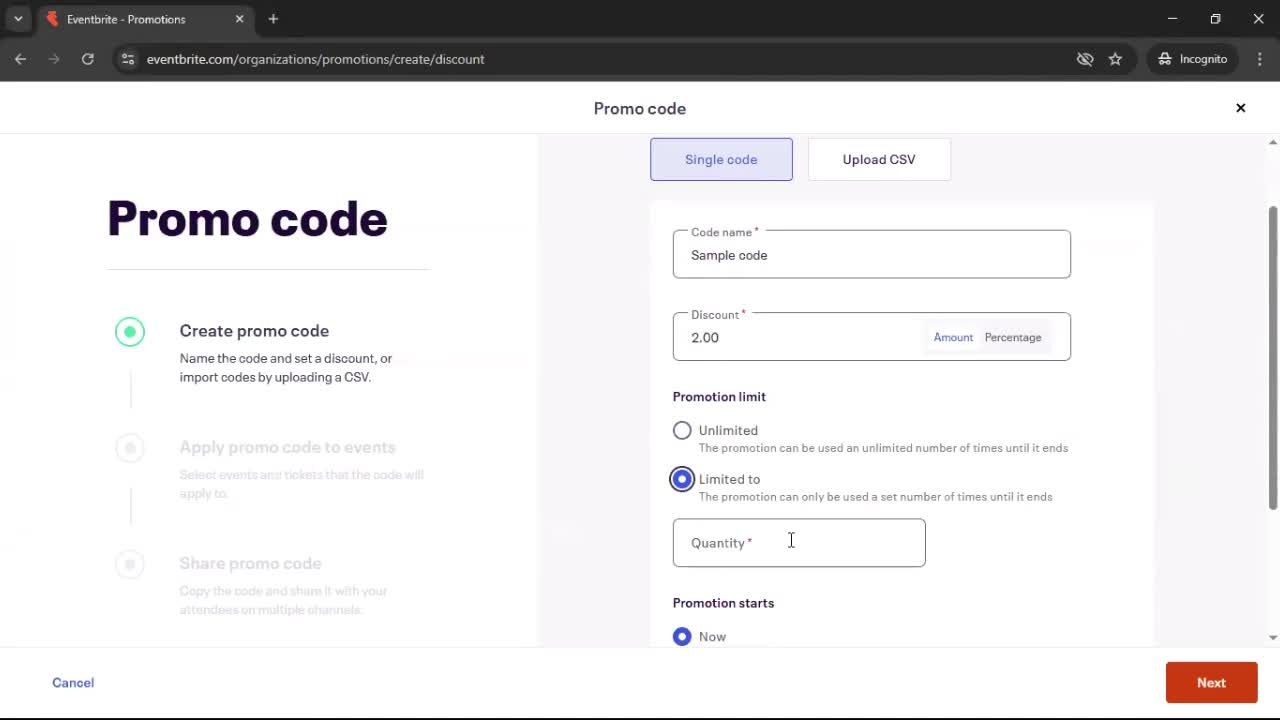Click the Create promo code step title
The width and height of the screenshot is (1280, 720).
coord(254,331)
